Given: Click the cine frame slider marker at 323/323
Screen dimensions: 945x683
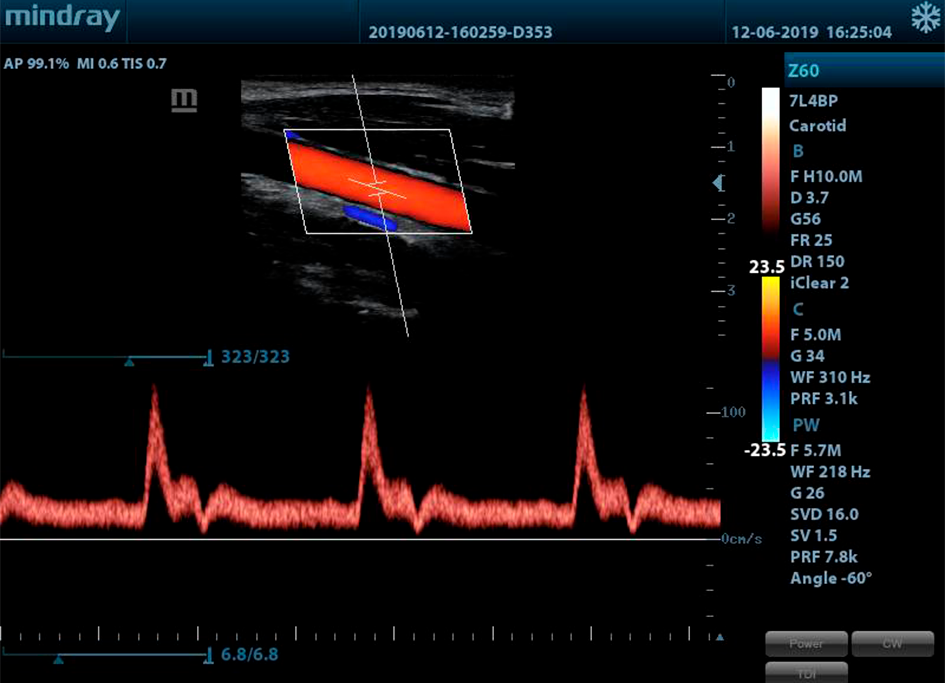Looking at the screenshot, I should coord(129,362).
